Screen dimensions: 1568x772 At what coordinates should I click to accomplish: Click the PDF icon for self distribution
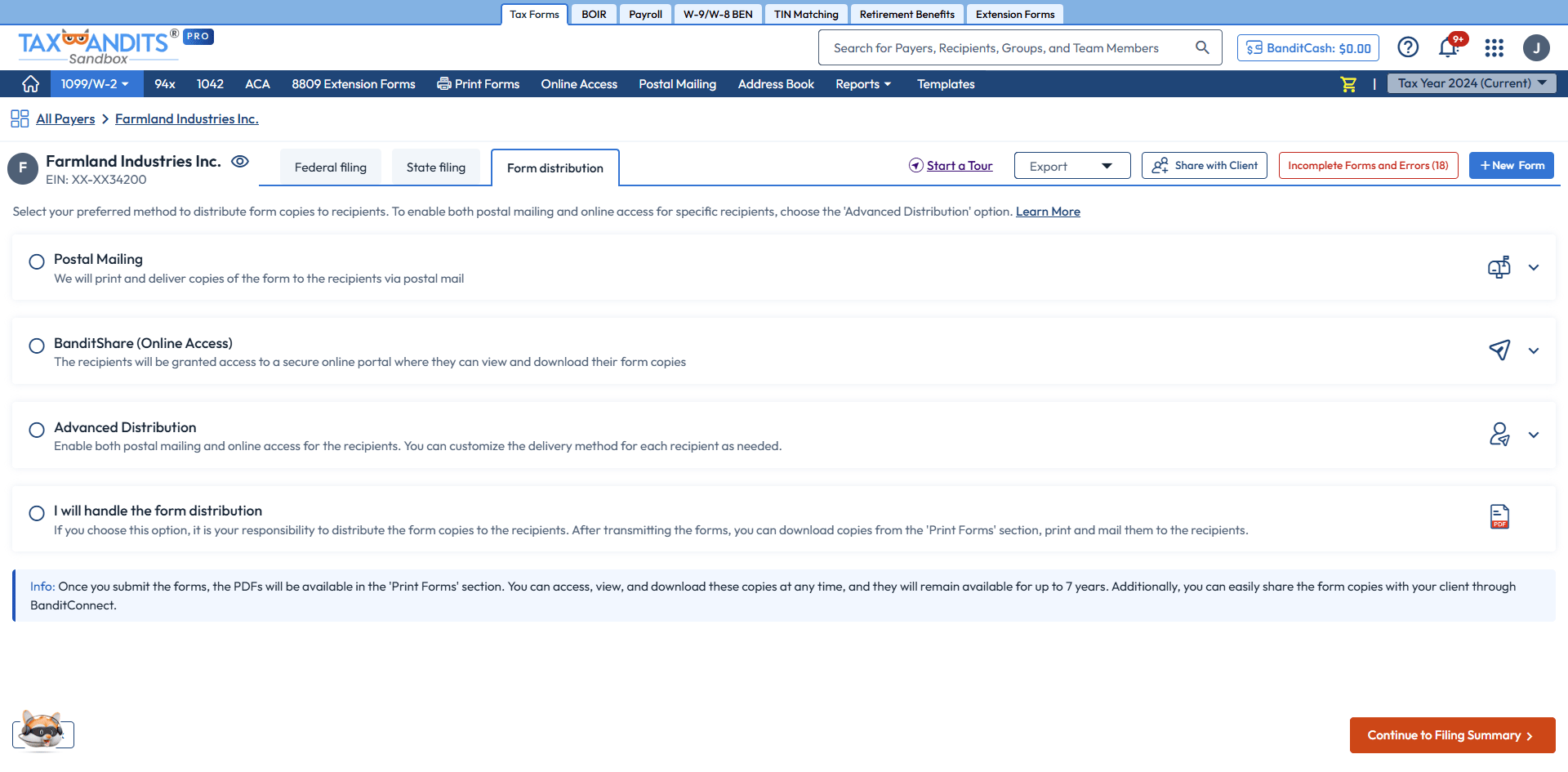1499,516
